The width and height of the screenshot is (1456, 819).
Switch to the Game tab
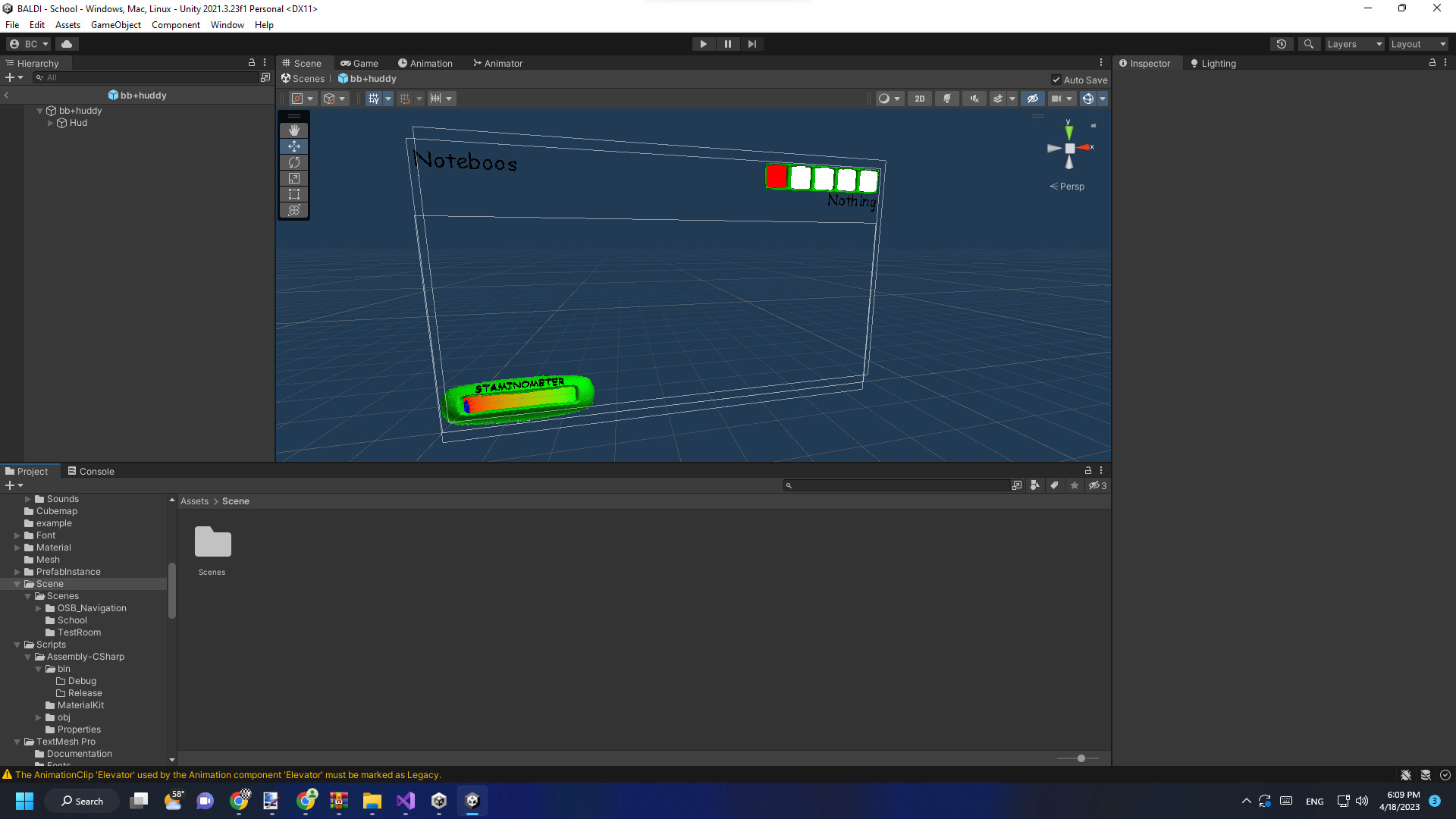pyautogui.click(x=359, y=64)
